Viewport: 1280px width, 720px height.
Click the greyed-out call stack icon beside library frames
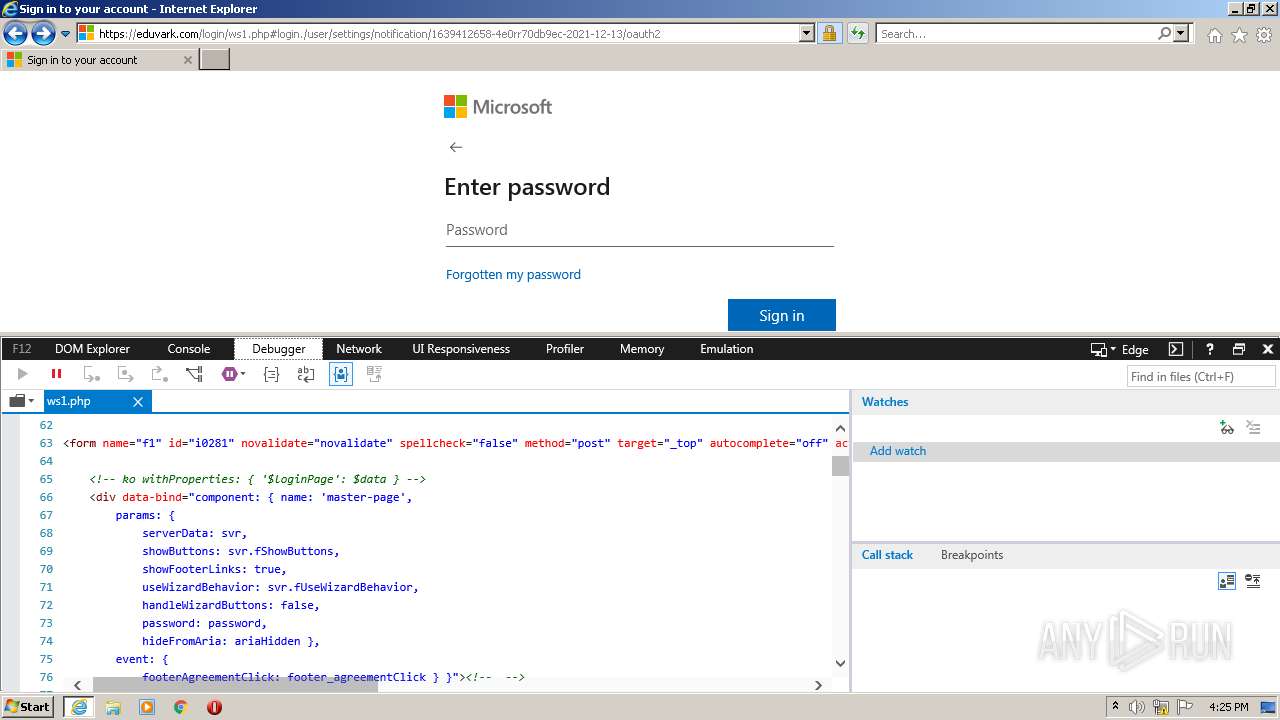tap(1253, 581)
